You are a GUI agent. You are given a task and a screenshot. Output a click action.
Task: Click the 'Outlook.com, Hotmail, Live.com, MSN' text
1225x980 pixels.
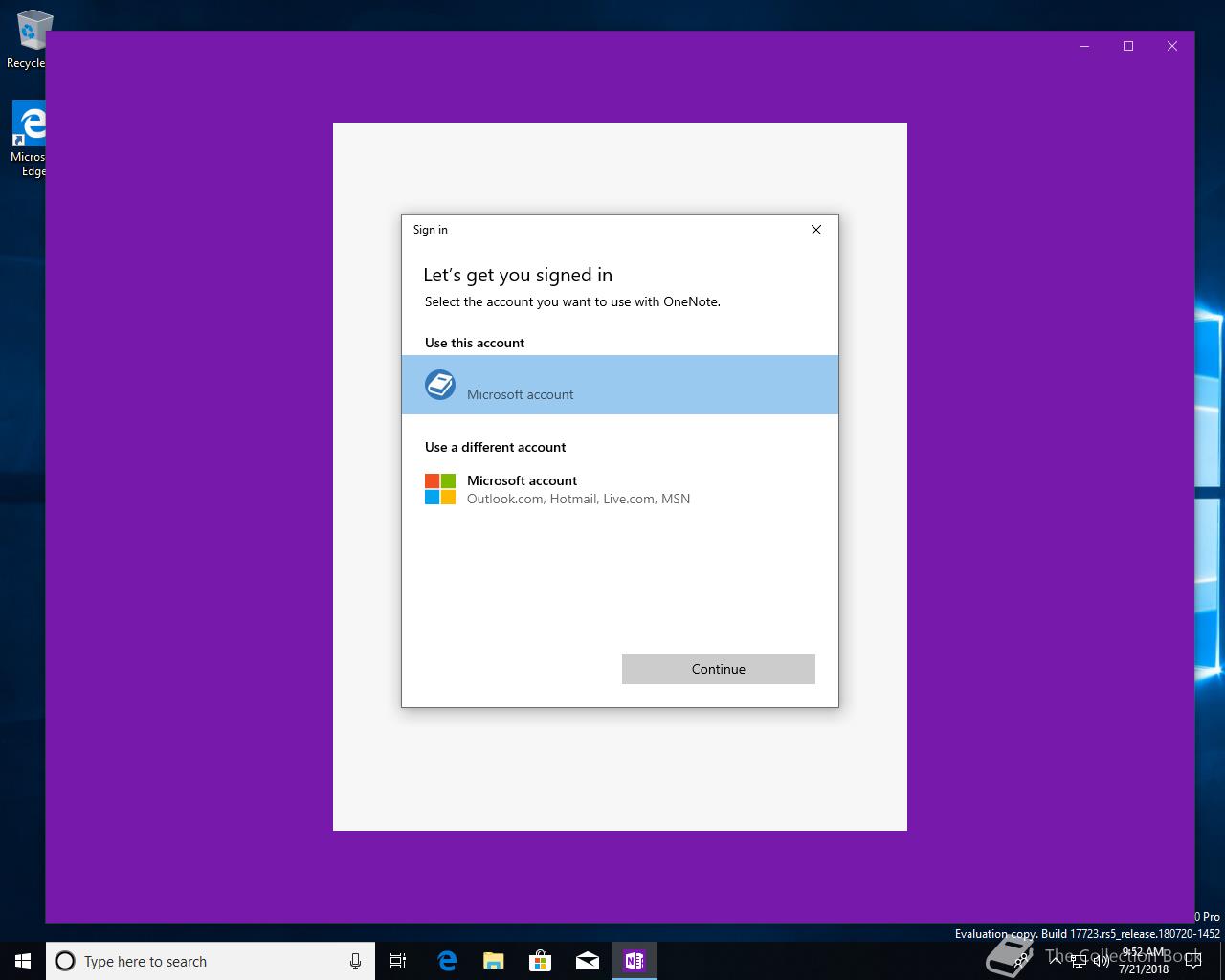[578, 499]
